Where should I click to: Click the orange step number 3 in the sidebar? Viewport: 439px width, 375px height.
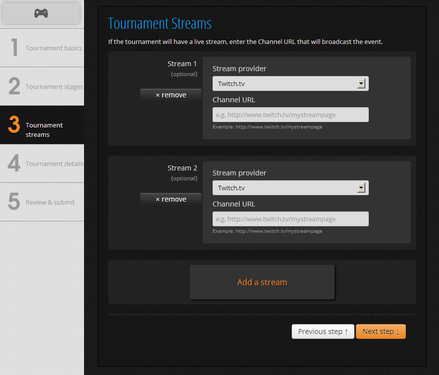[x=14, y=124]
